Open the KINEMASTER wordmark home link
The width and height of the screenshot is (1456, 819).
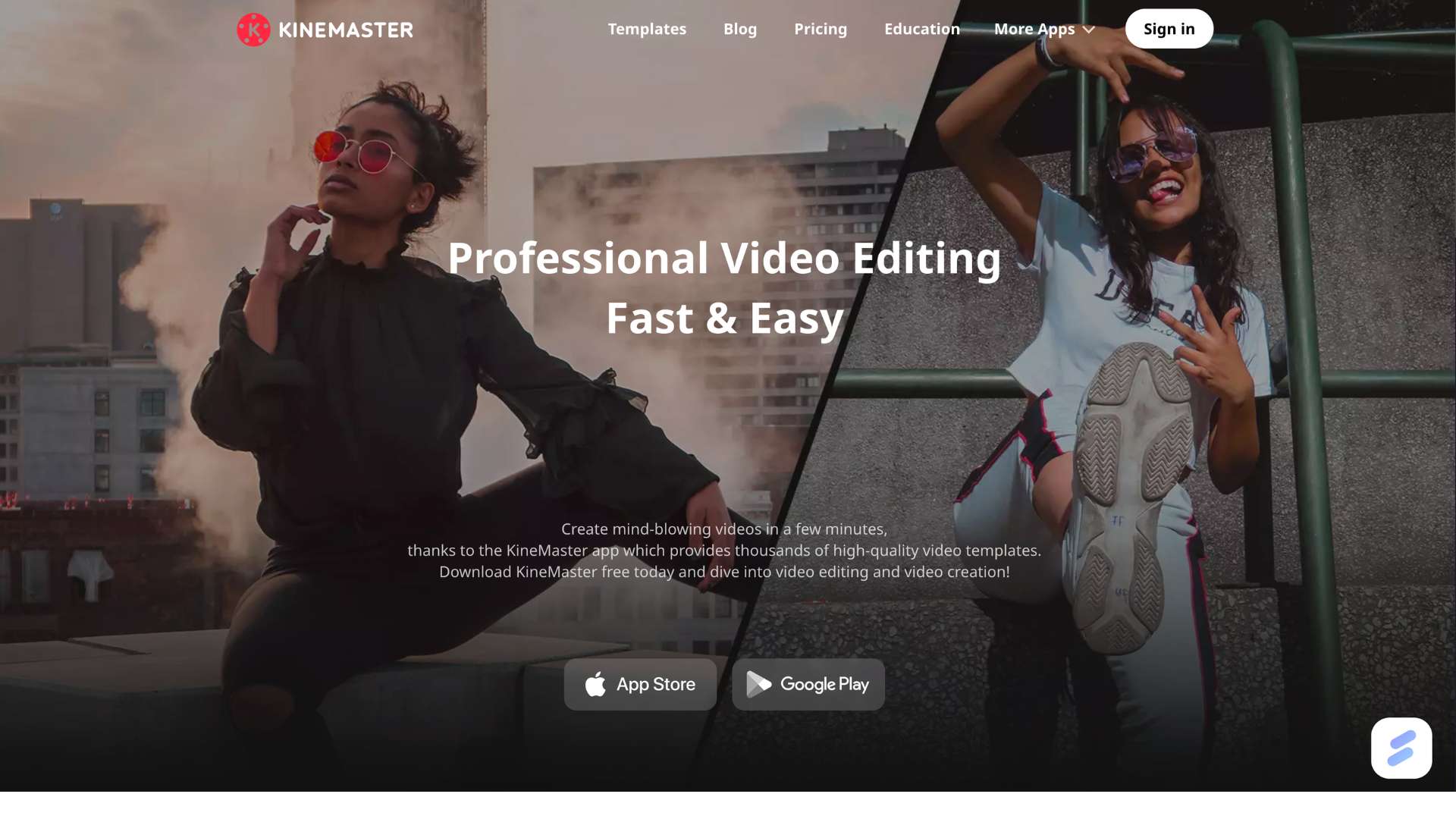346,30
